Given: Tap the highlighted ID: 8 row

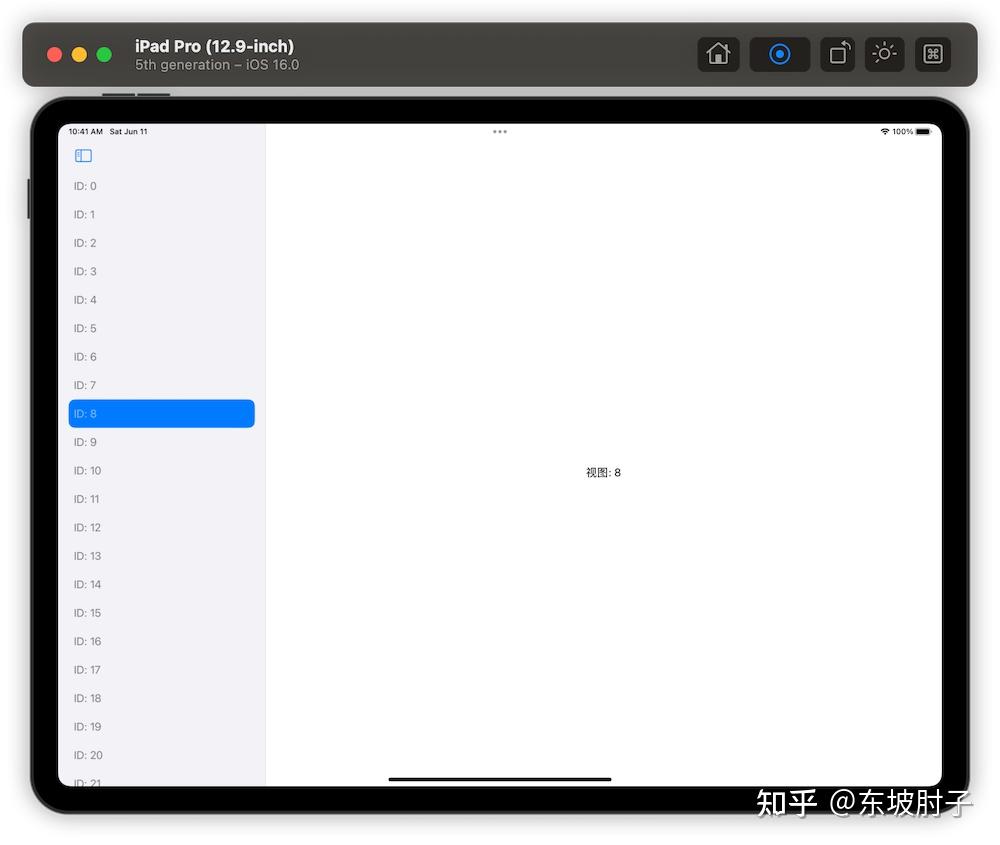Looking at the screenshot, I should [x=160, y=413].
